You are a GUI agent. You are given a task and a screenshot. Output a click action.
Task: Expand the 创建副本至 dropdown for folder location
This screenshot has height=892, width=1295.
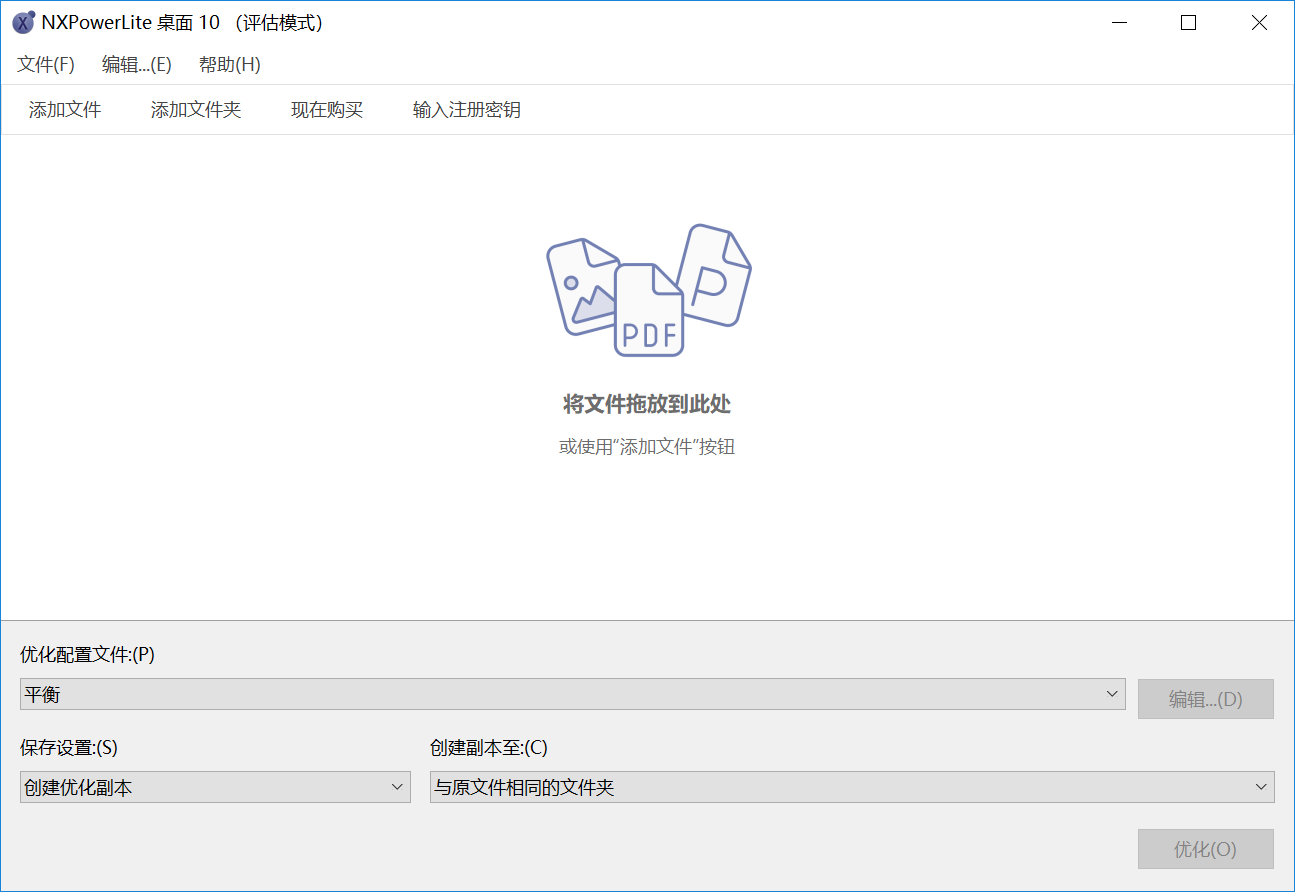tap(852, 787)
